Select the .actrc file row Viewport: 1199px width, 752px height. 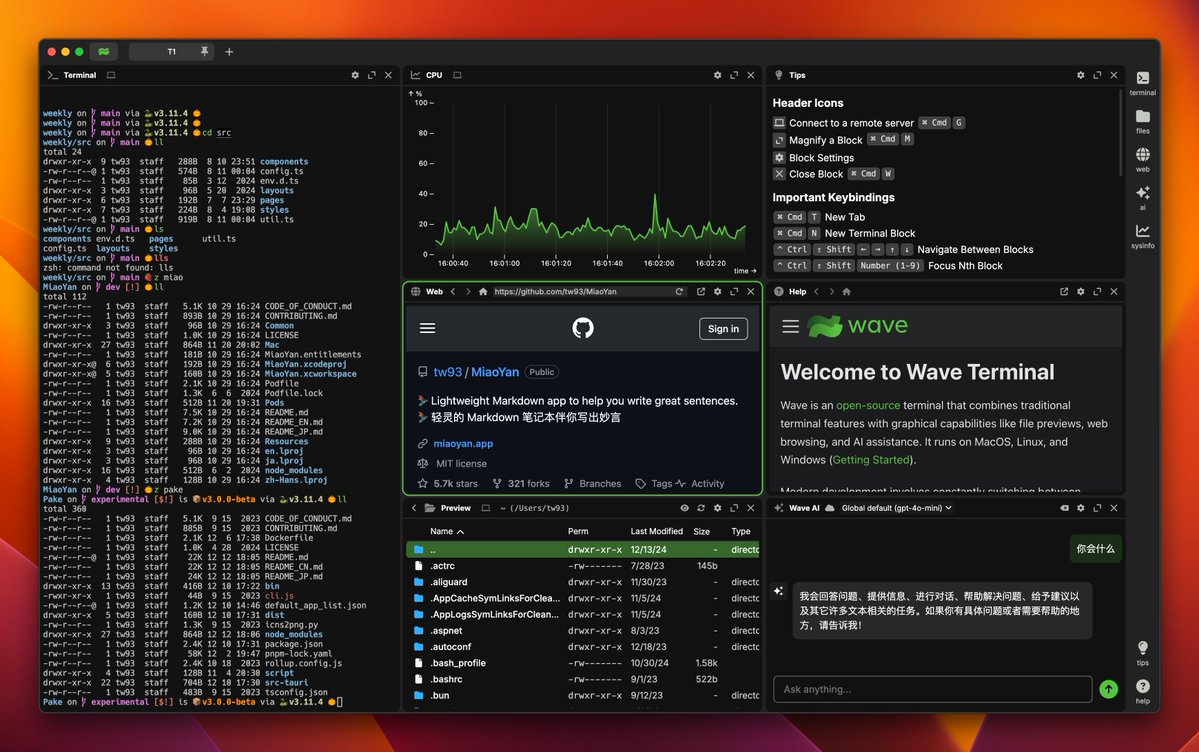tap(583, 566)
